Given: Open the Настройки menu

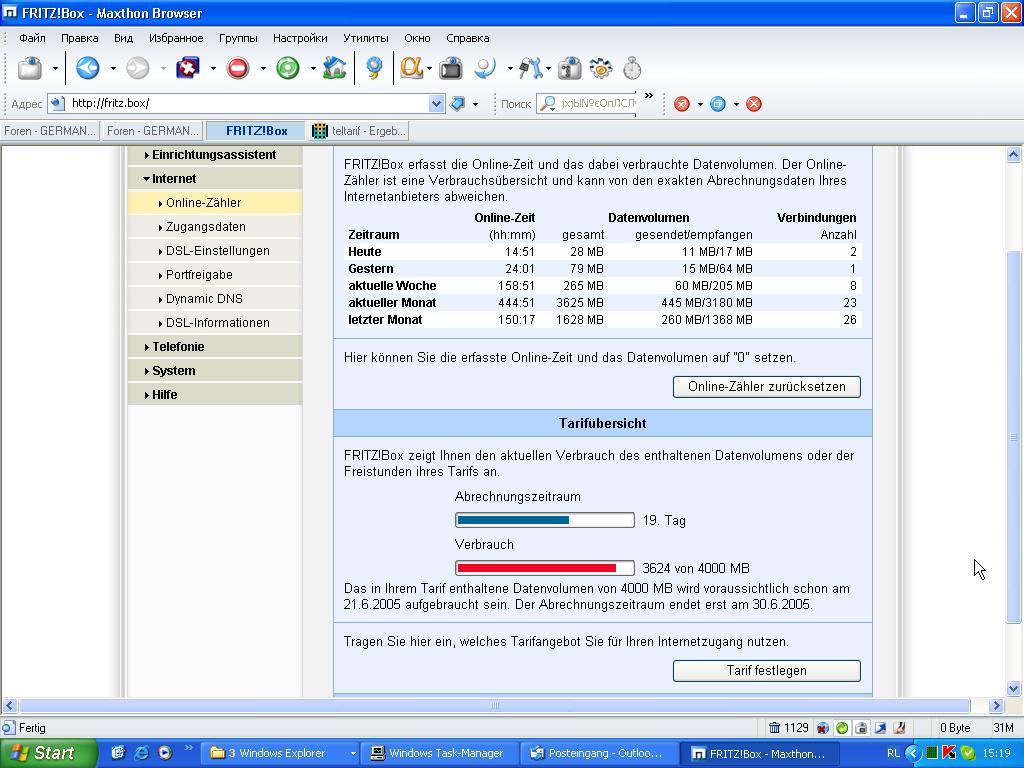Looking at the screenshot, I should point(300,38).
